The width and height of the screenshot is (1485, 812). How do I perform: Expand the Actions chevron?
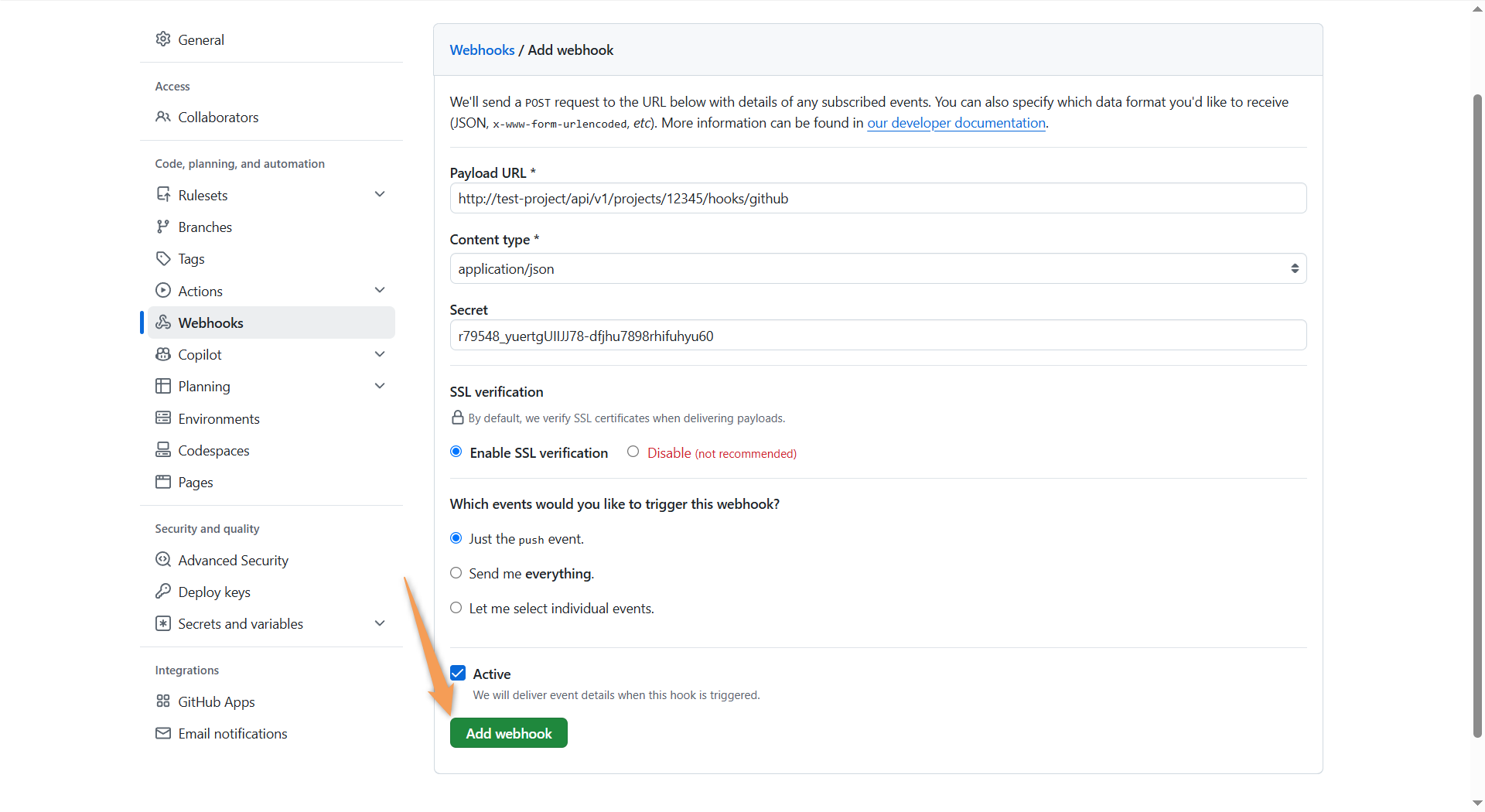pyautogui.click(x=380, y=290)
